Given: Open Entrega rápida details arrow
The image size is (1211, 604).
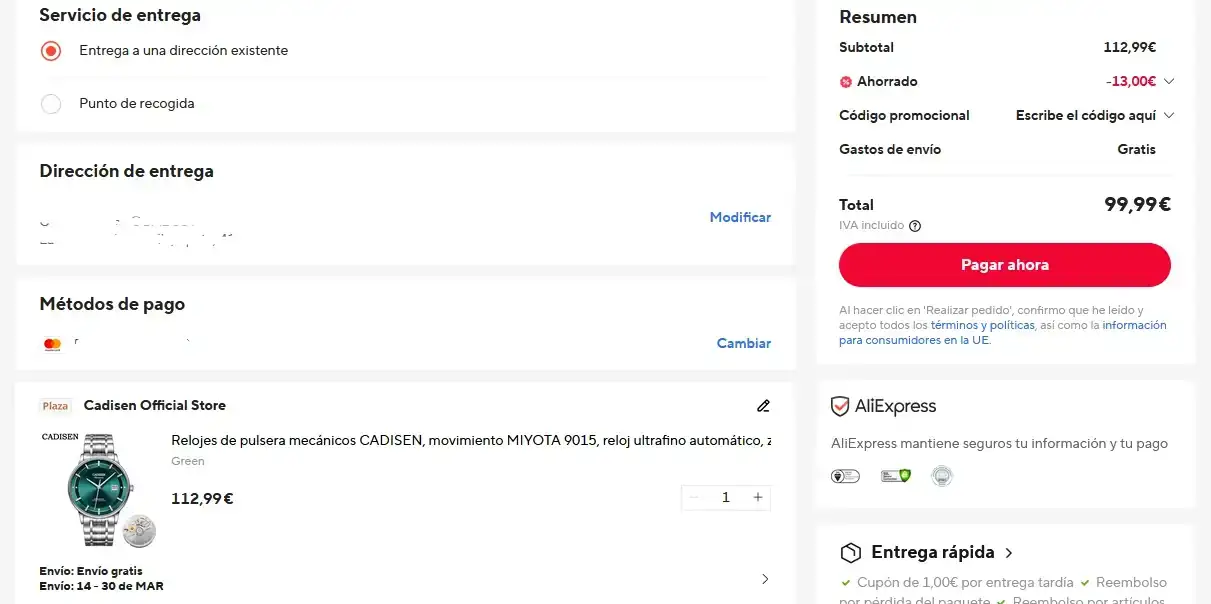Looking at the screenshot, I should click(1009, 553).
